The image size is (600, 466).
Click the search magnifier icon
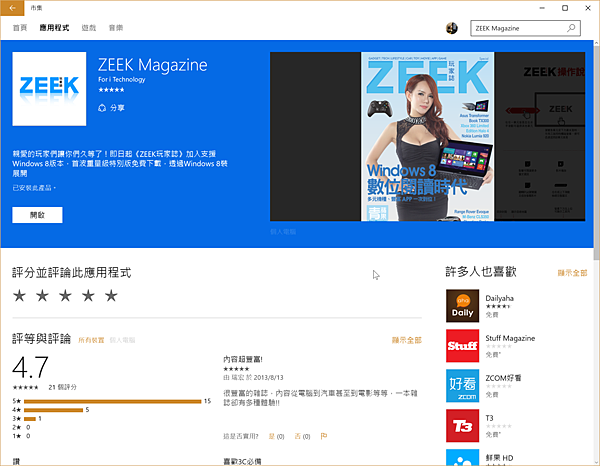(x=571, y=28)
